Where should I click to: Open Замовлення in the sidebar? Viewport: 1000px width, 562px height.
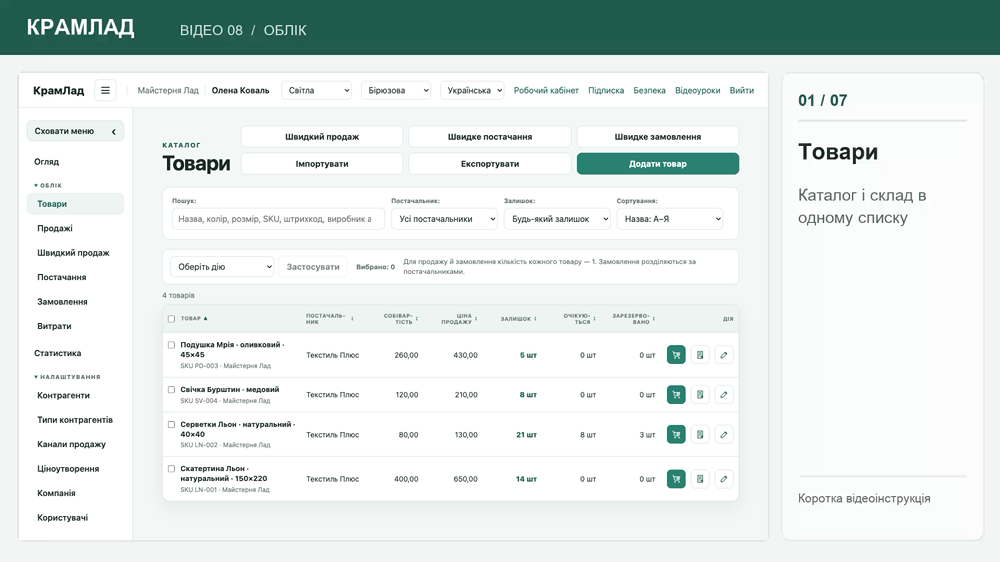(62, 302)
